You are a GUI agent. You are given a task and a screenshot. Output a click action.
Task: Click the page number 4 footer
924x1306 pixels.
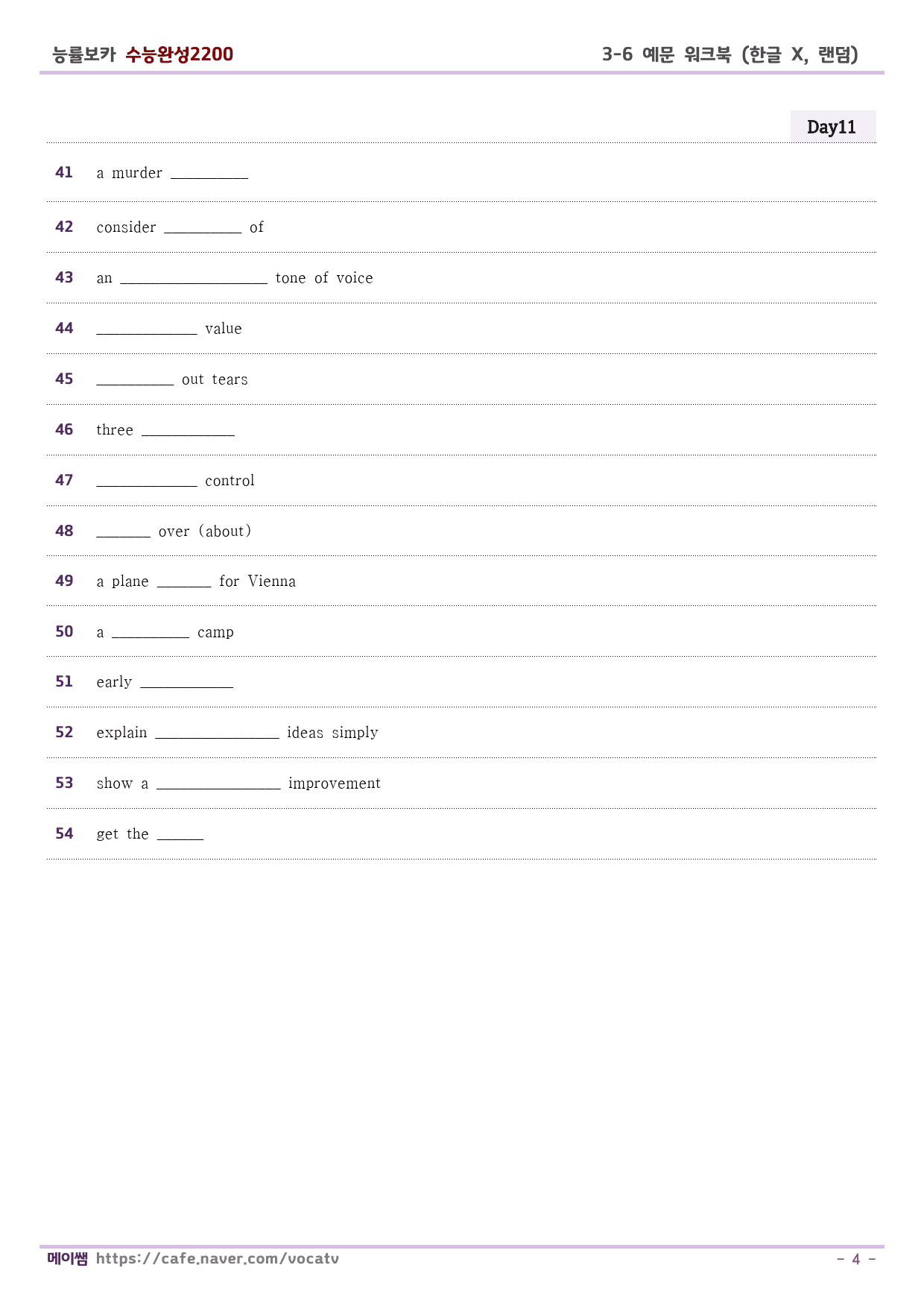click(856, 1259)
